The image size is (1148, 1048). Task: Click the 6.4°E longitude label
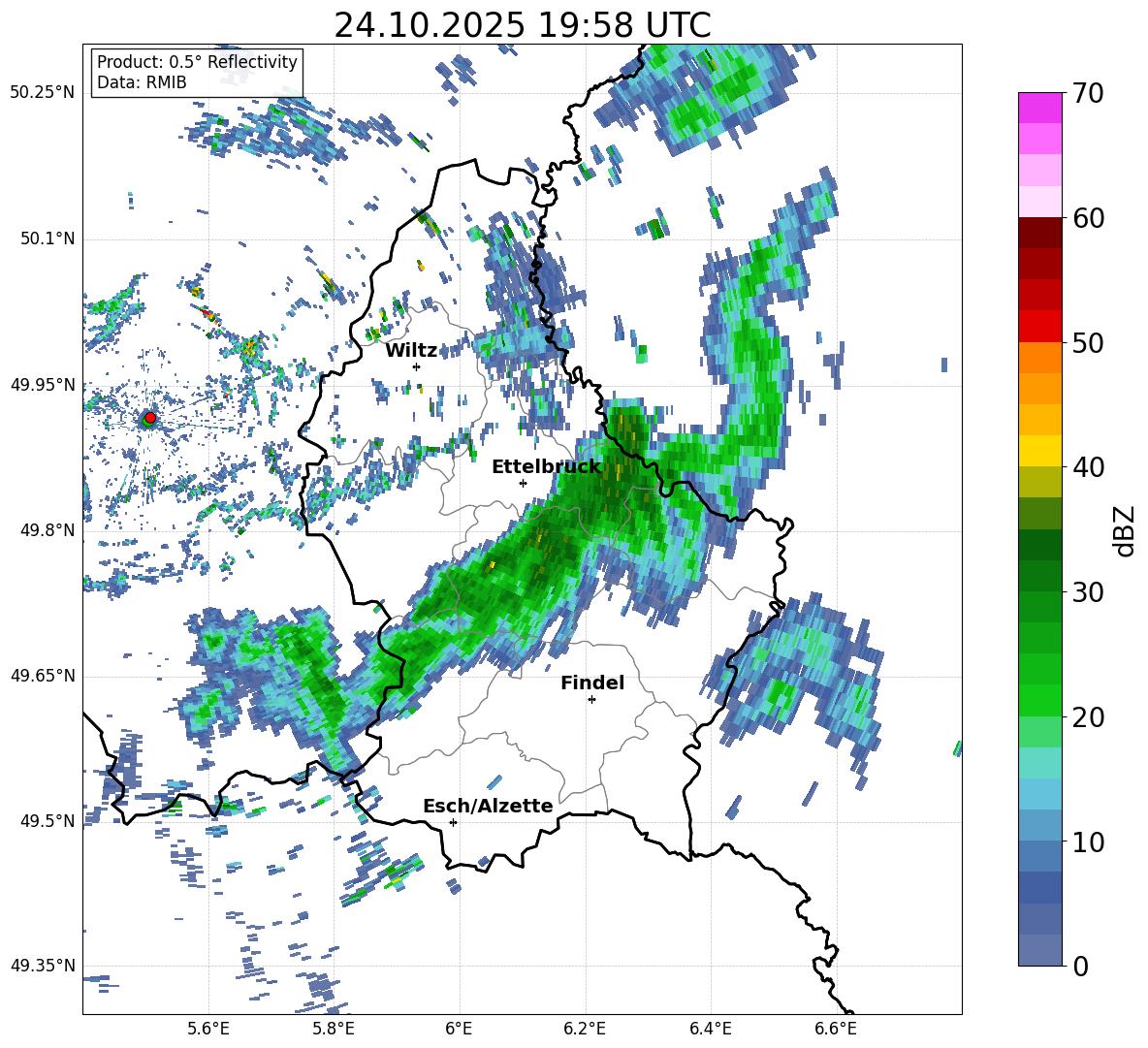coord(711,1029)
